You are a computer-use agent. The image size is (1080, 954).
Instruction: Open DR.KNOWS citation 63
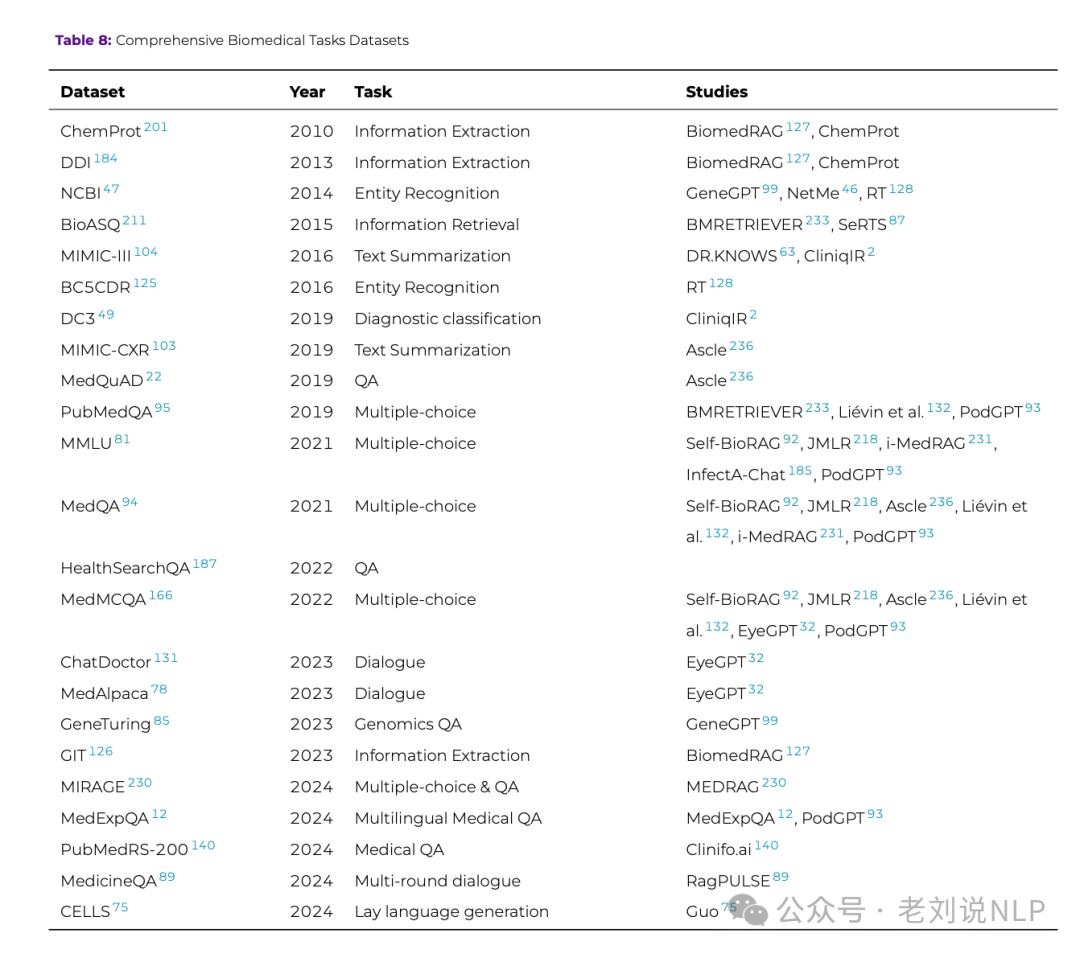[x=787, y=251]
